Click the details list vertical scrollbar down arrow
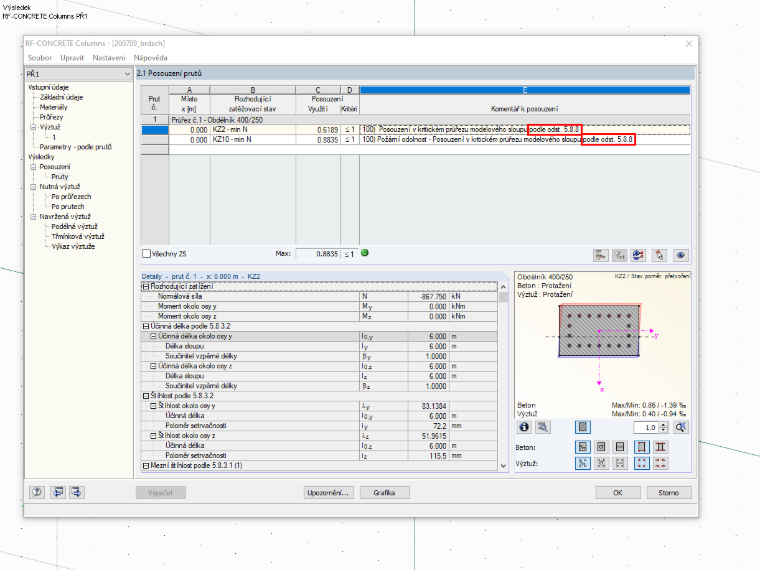Screen dimensions: 760x570 (x=503, y=466)
